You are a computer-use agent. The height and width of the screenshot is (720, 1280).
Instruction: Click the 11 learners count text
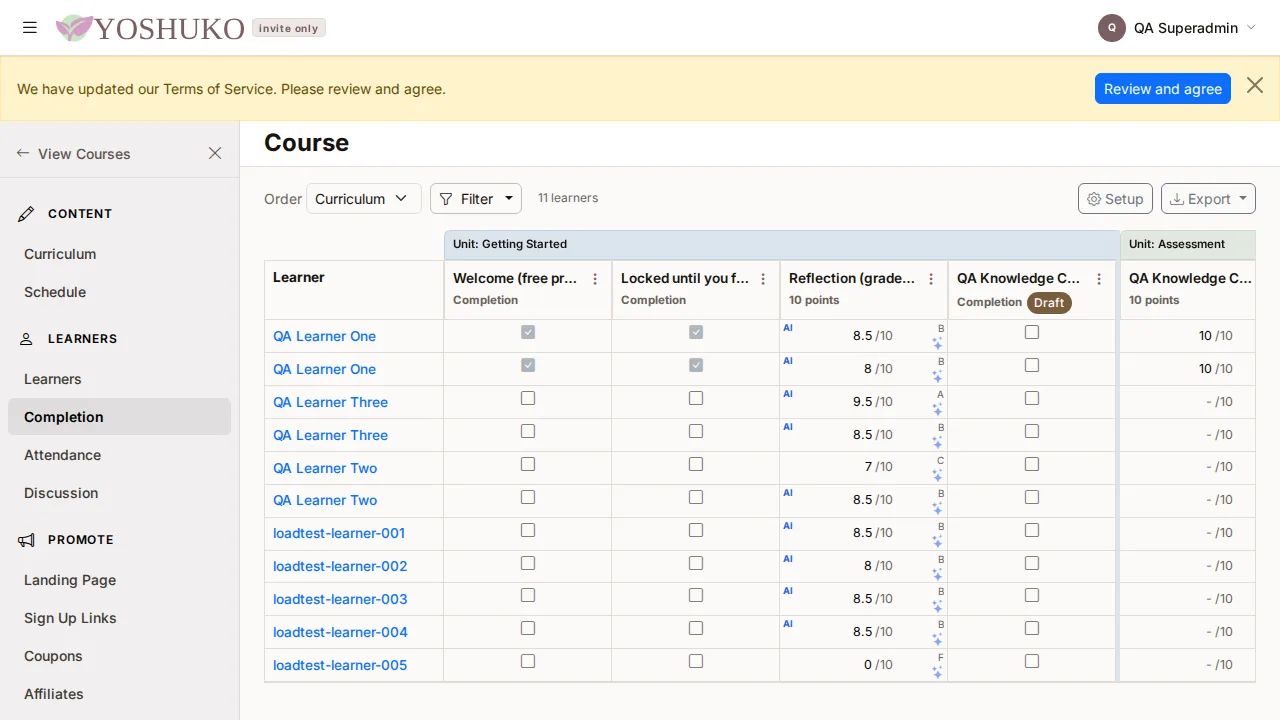point(568,198)
